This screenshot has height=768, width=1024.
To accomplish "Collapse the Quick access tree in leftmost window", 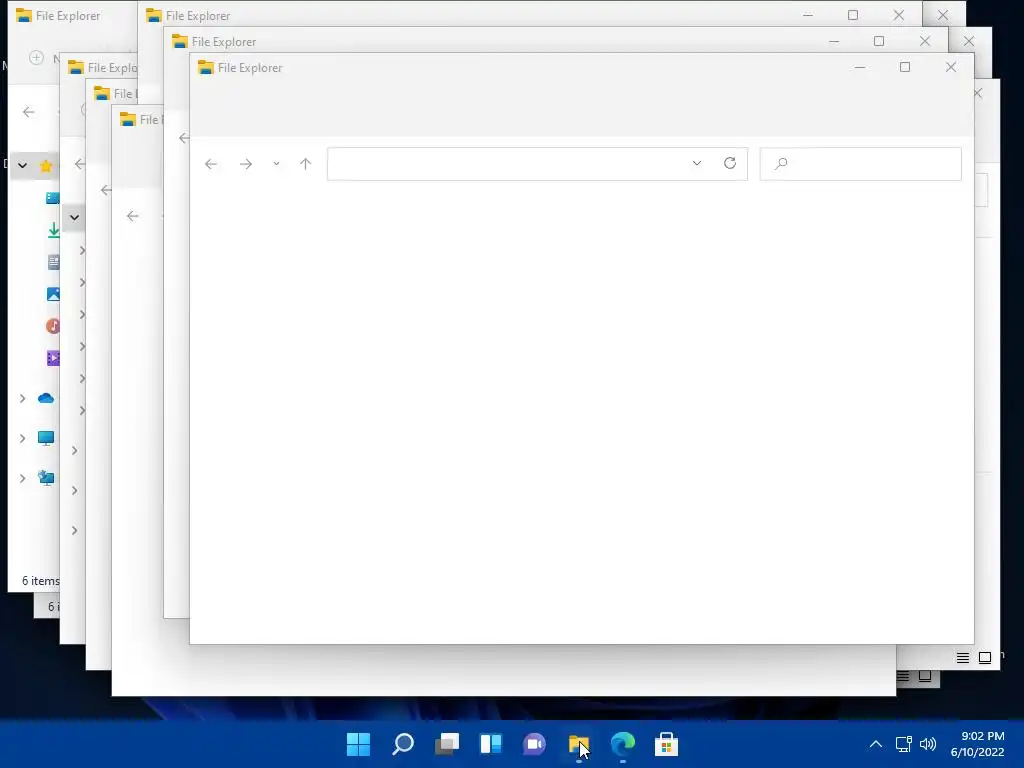I will click(x=22, y=165).
